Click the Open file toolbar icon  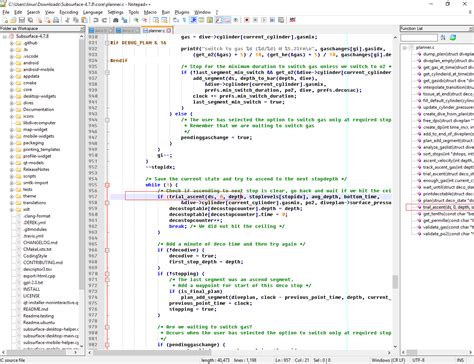tap(13, 20)
